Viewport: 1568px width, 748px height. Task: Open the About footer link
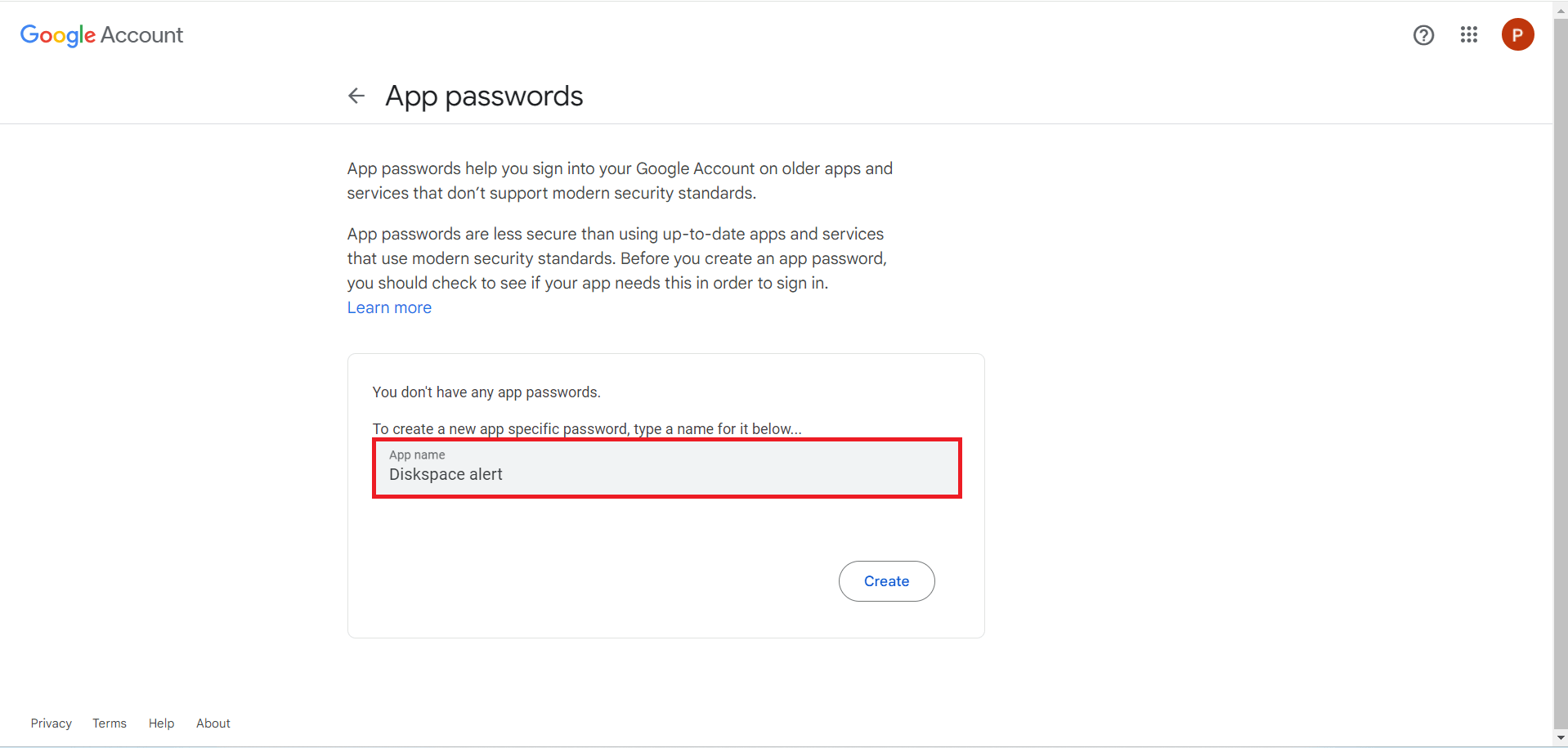[x=213, y=723]
